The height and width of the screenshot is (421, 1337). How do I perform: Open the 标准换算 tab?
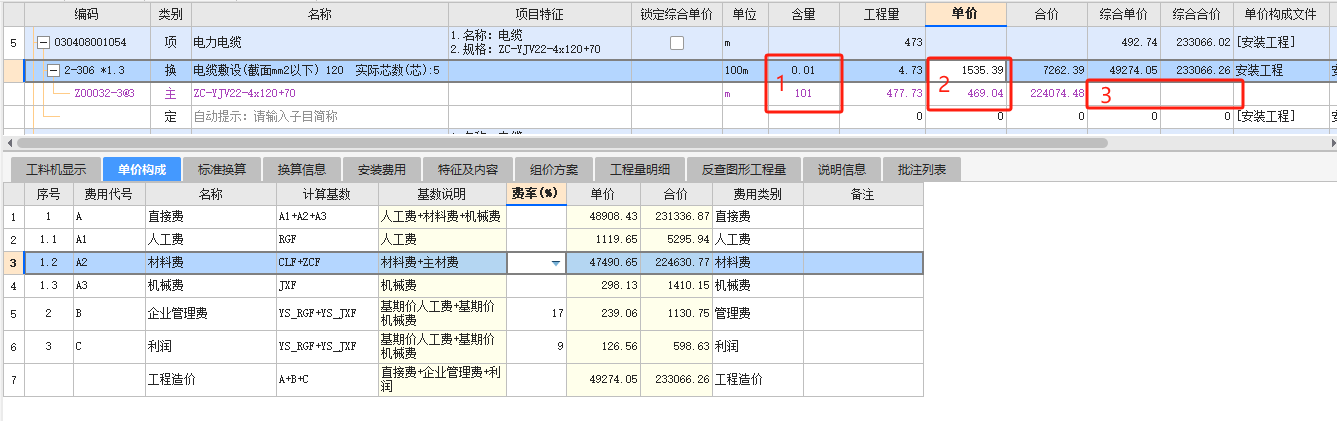(222, 169)
